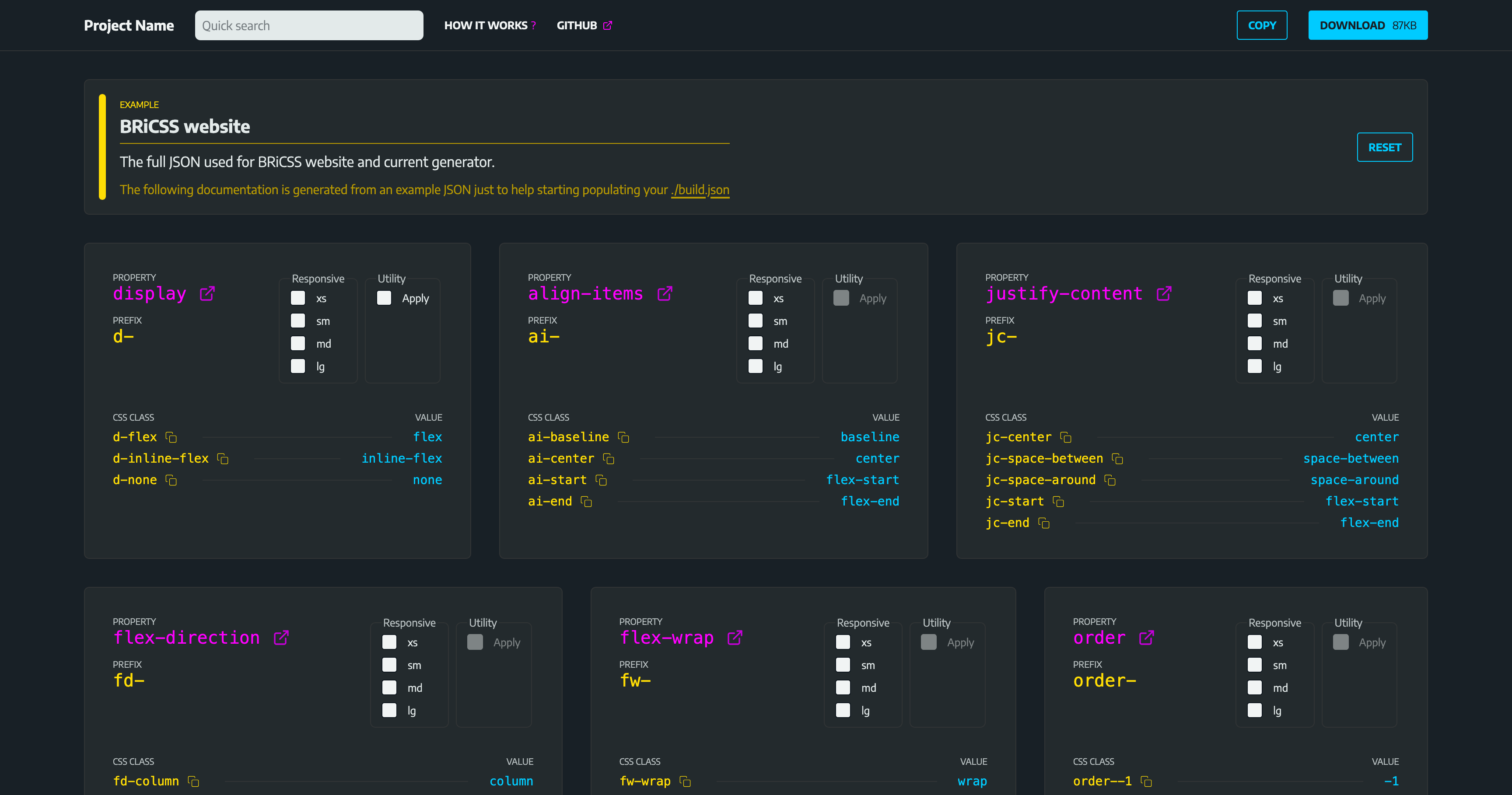Click the align-items property name
The image size is (1512, 795).
pos(585,293)
